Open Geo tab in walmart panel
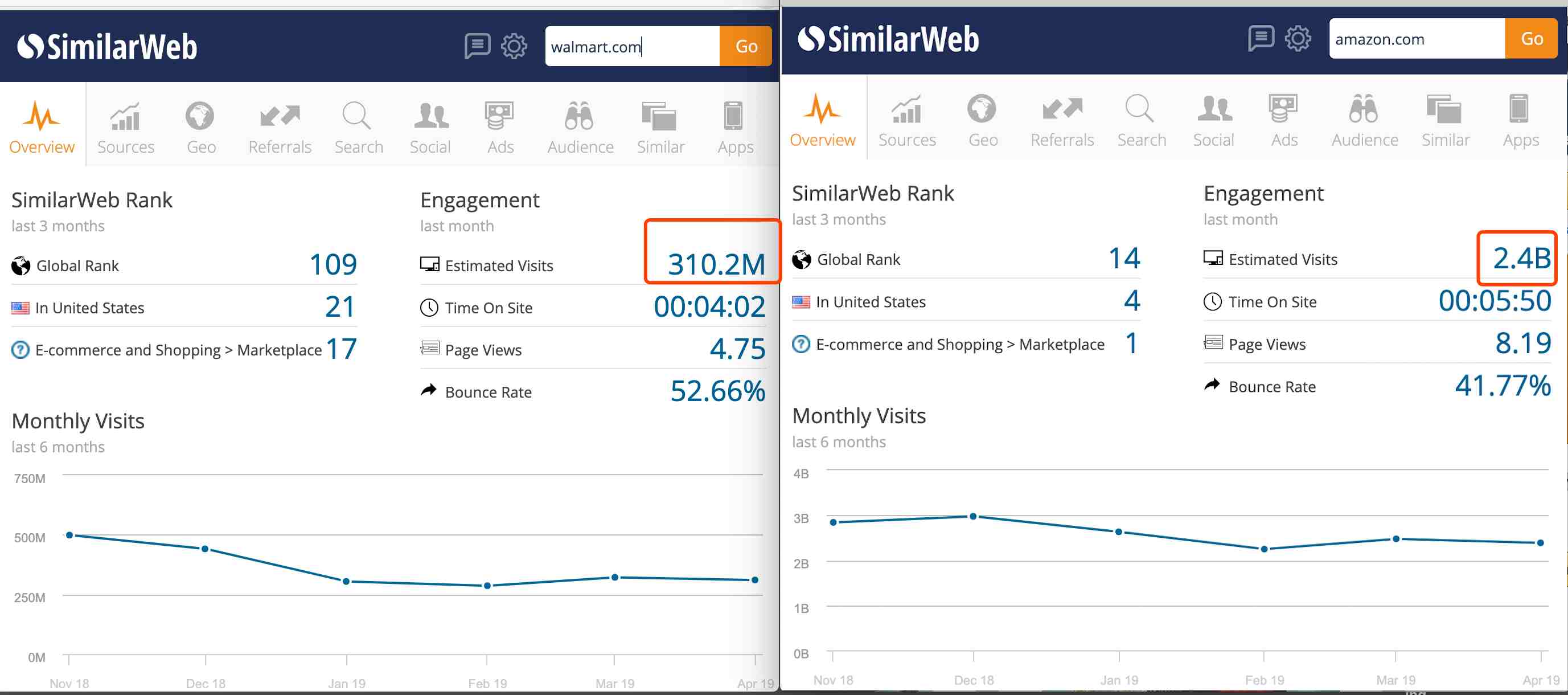 [201, 127]
